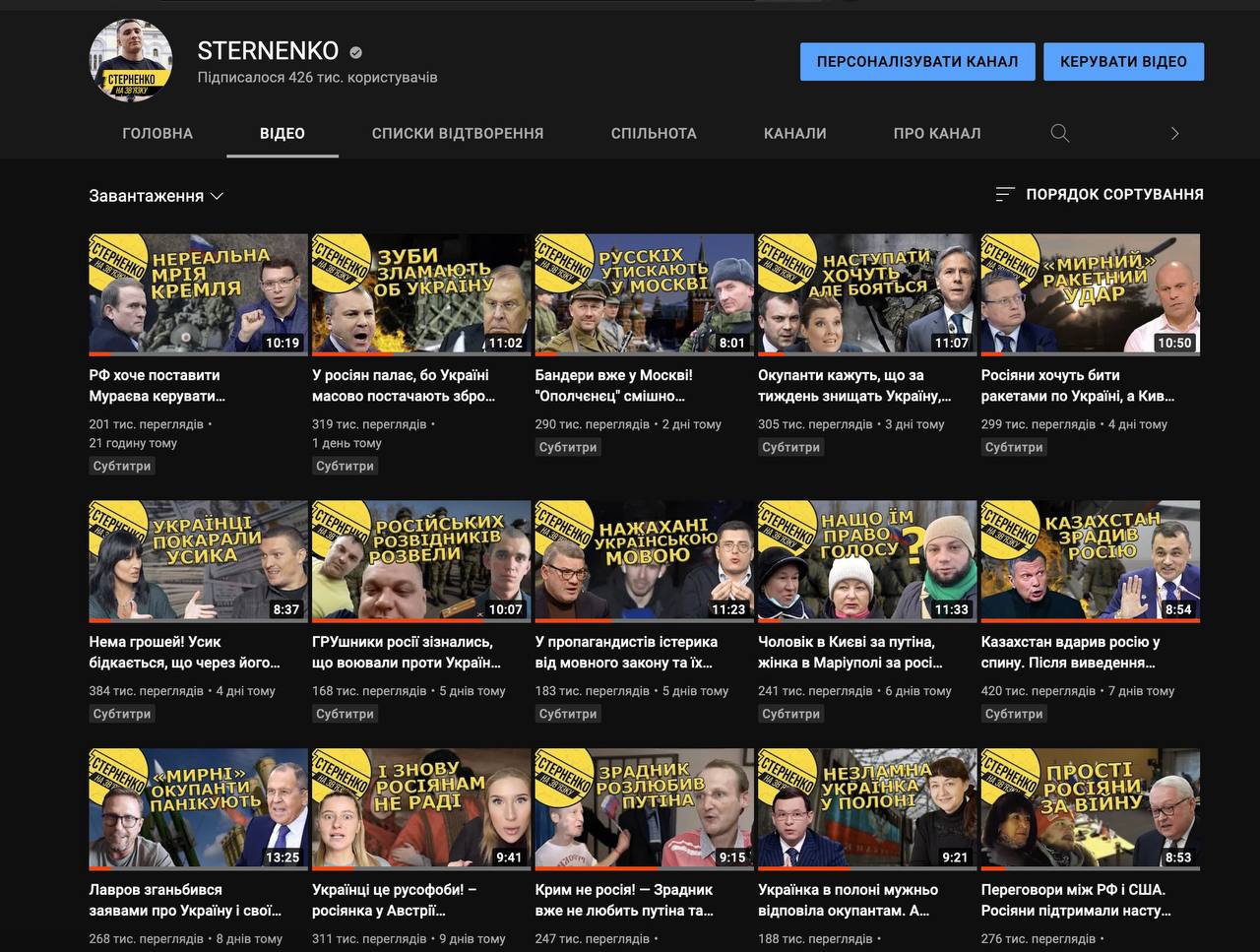Screen dimensions: 1260x952
Task: Open the channel search magnifier icon
Action: click(x=1060, y=133)
